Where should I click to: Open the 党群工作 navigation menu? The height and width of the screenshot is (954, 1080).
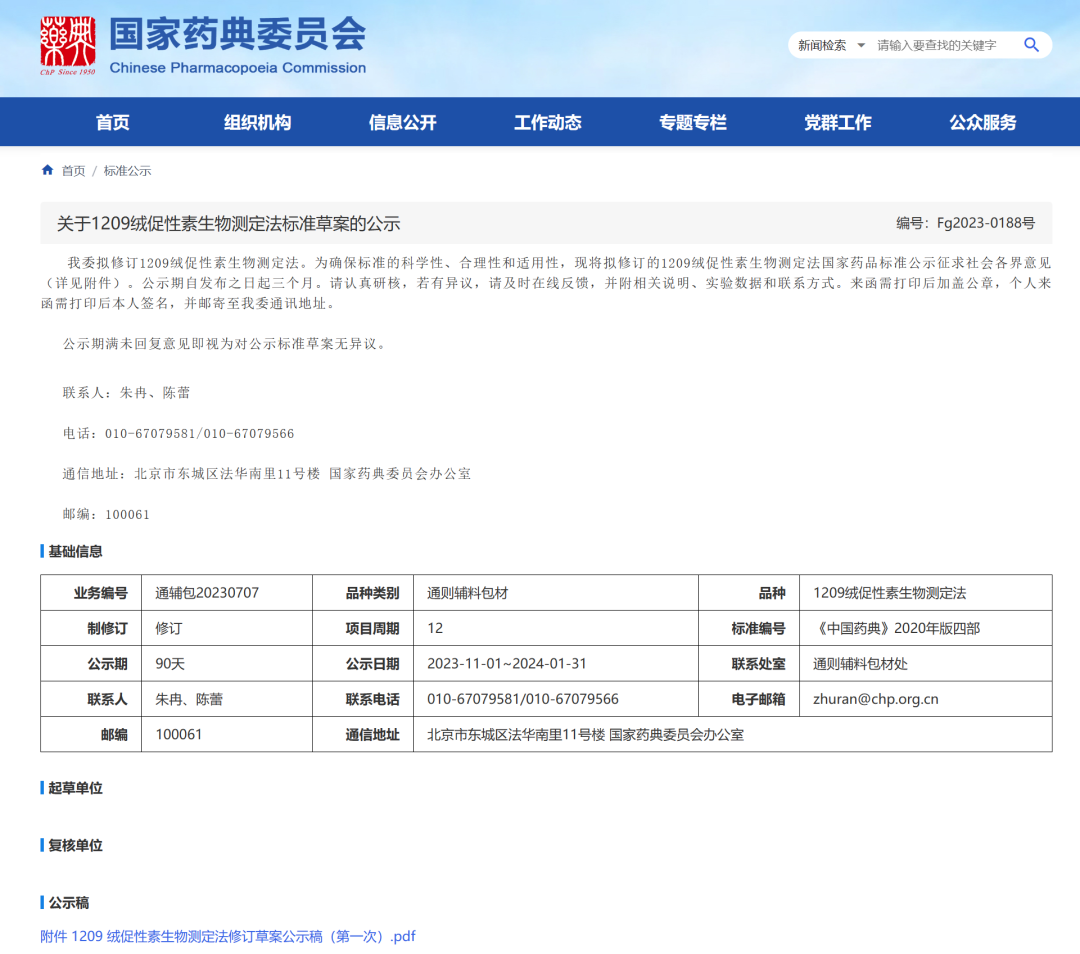(838, 123)
